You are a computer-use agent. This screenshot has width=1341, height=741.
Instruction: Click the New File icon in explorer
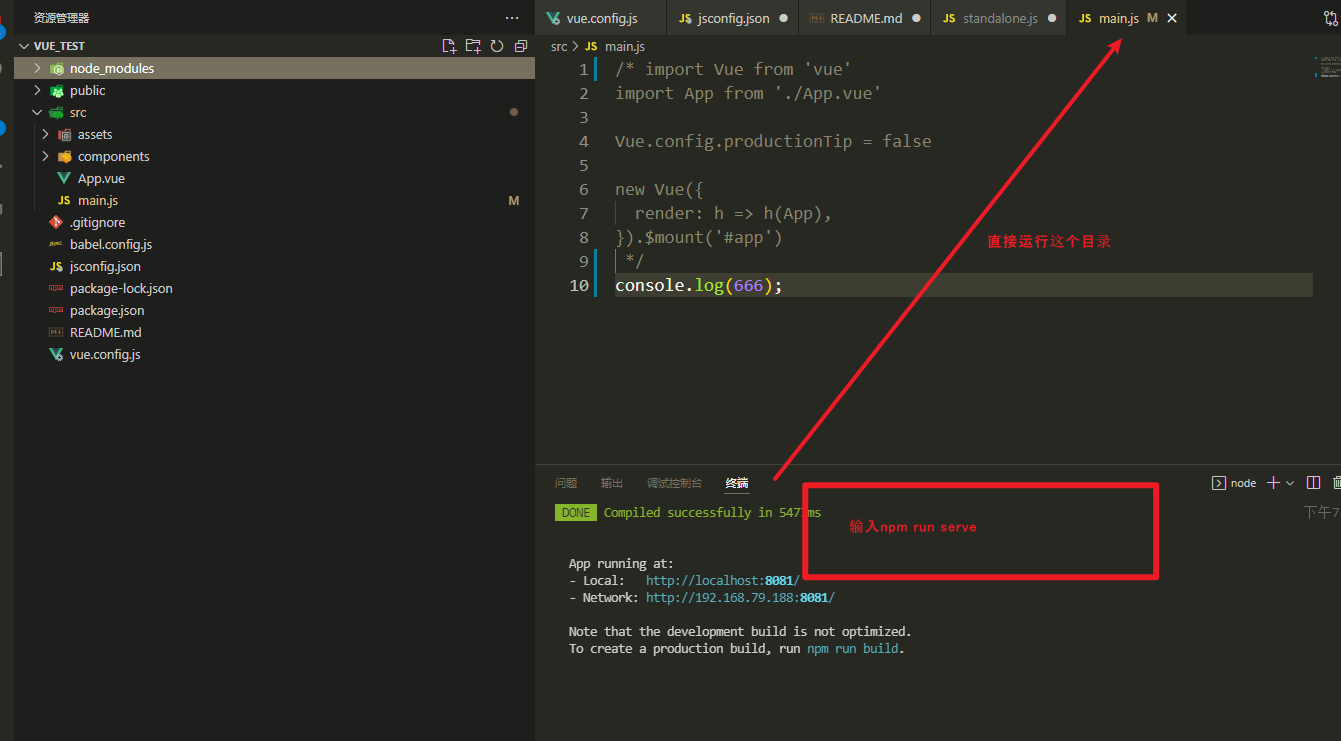tap(449, 46)
